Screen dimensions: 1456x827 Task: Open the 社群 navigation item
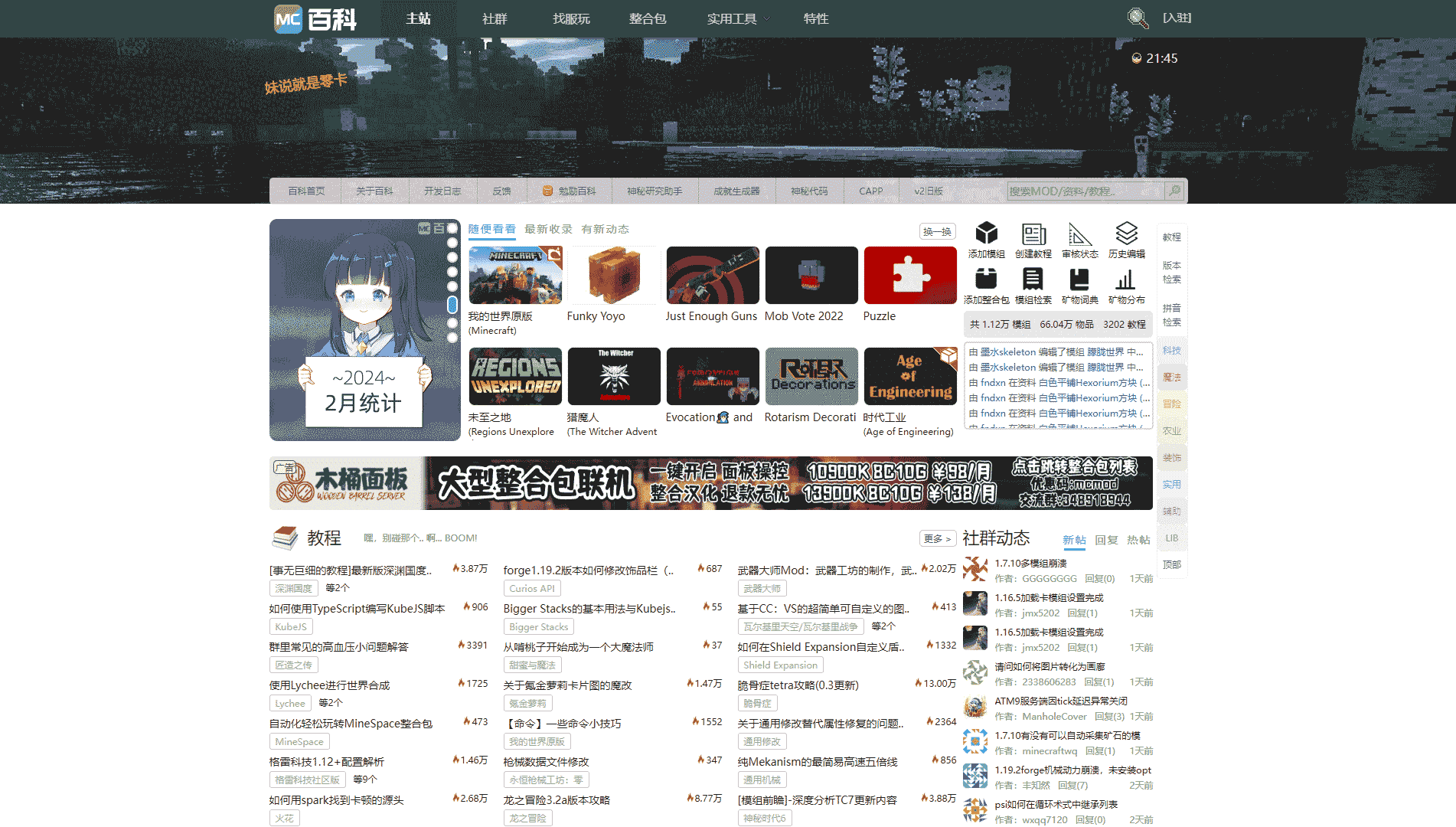pyautogui.click(x=495, y=18)
